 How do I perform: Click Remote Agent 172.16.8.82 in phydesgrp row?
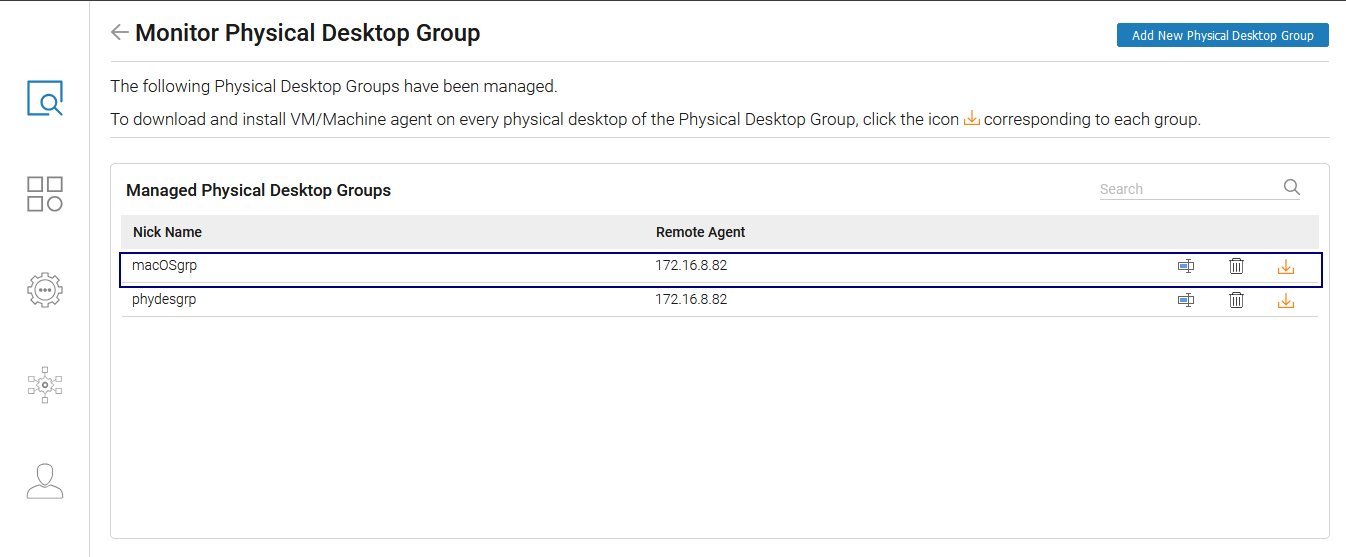tap(691, 299)
